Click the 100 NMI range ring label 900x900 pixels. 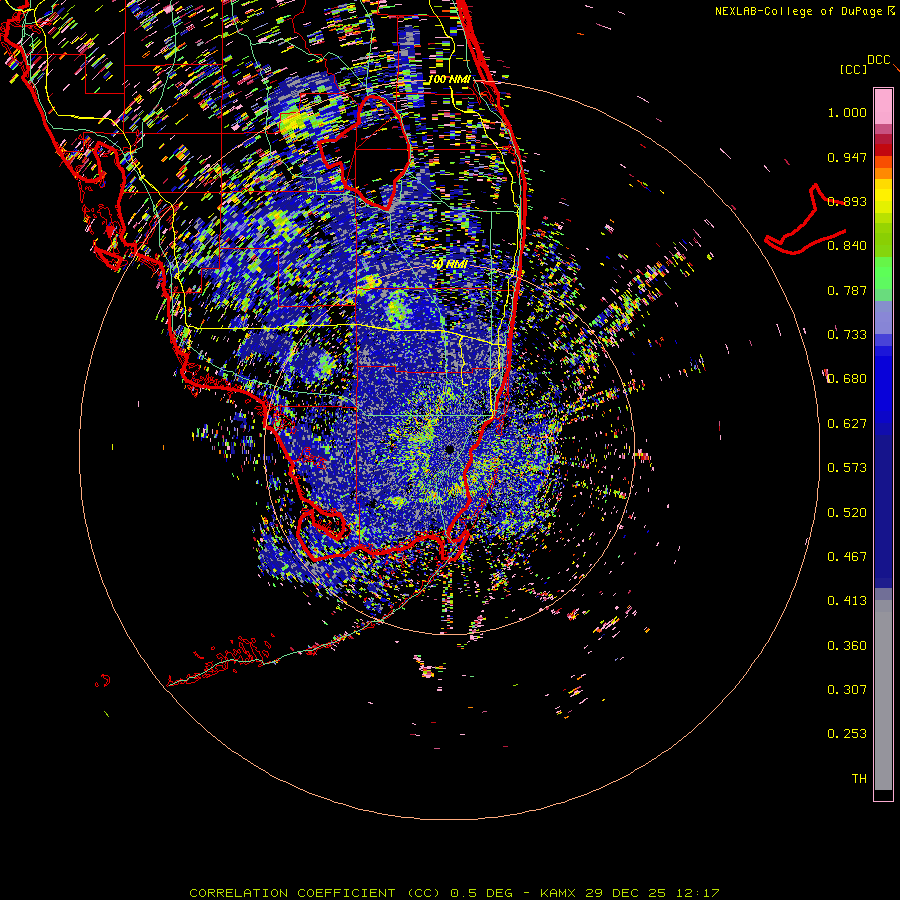tap(449, 79)
